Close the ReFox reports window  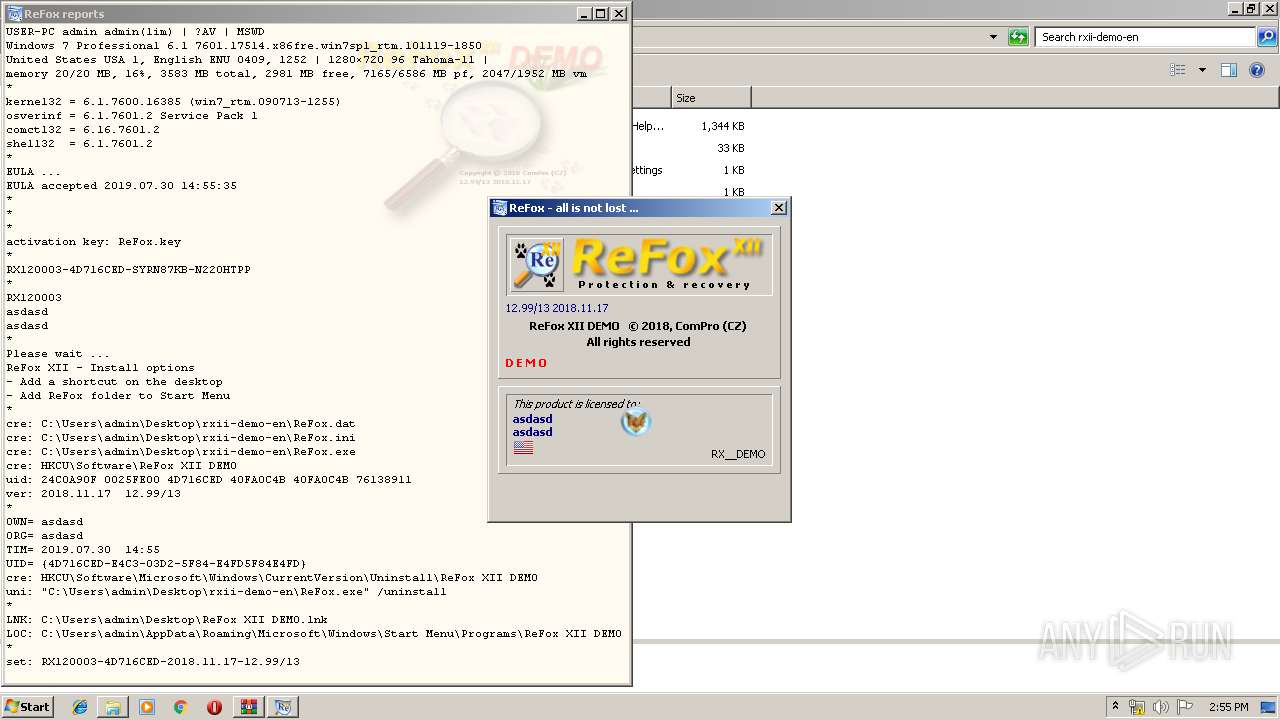[x=619, y=14]
